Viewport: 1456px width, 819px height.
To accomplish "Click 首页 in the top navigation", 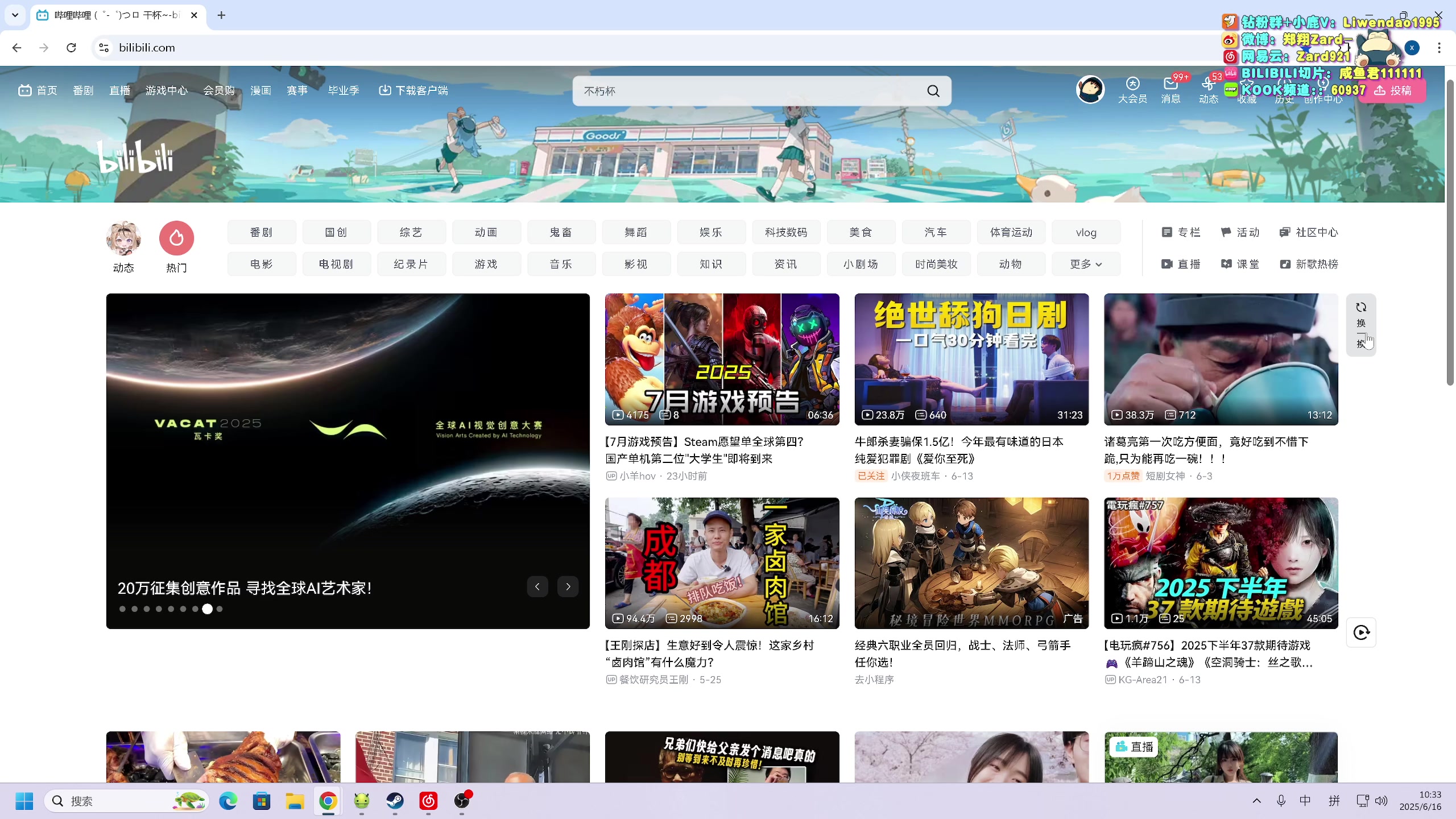I will [38, 90].
